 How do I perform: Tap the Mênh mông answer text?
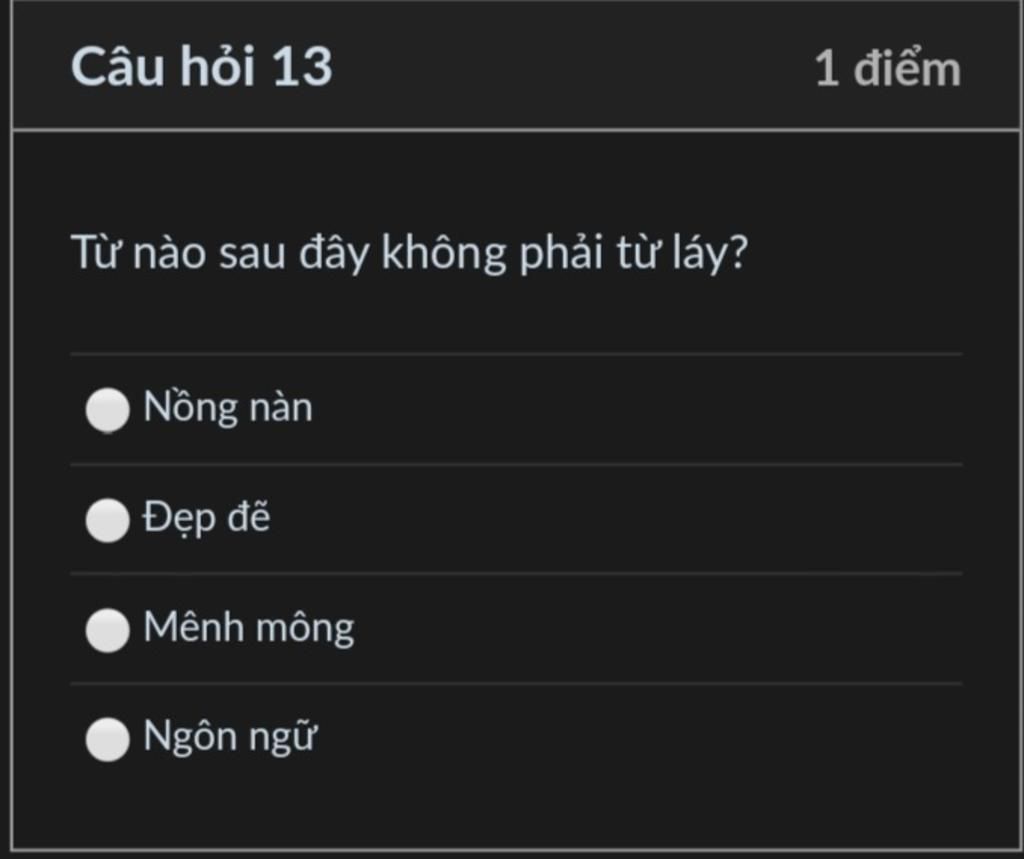249,628
